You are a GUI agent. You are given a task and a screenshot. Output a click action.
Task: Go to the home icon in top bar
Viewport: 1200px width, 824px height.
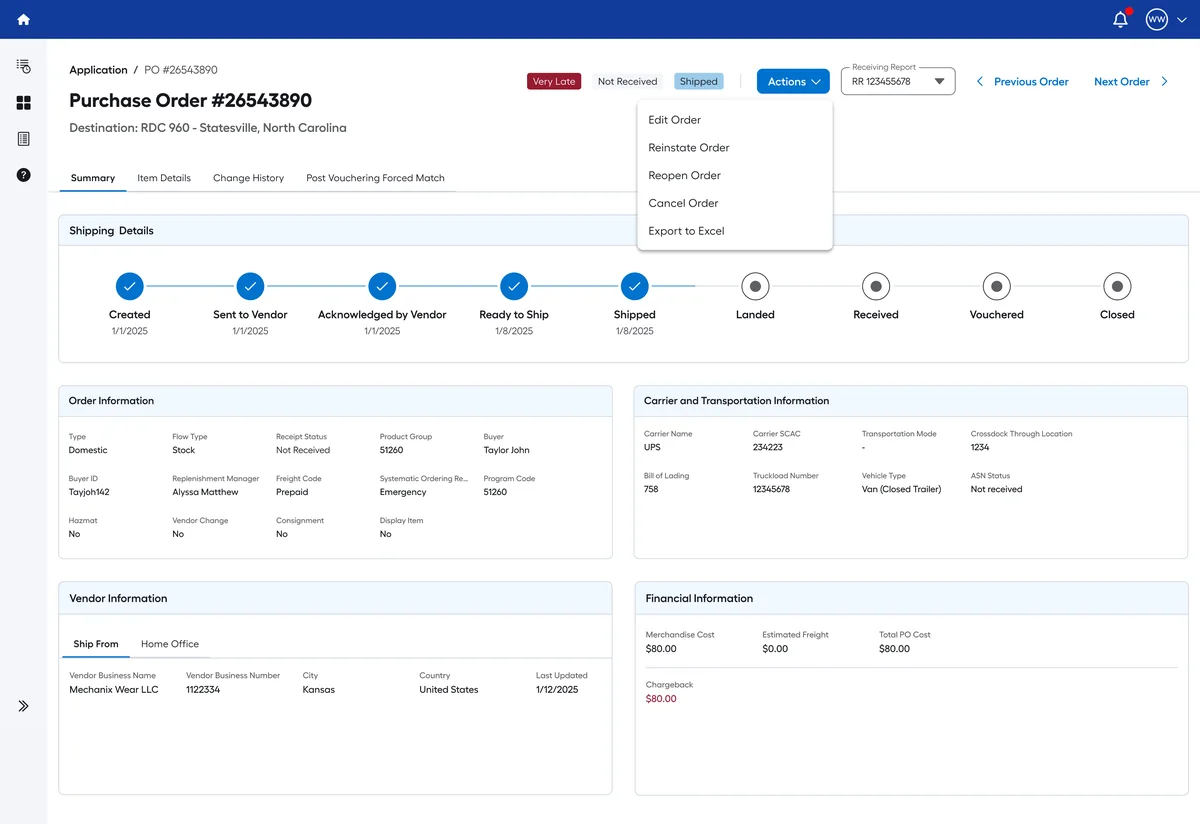pyautogui.click(x=23, y=19)
